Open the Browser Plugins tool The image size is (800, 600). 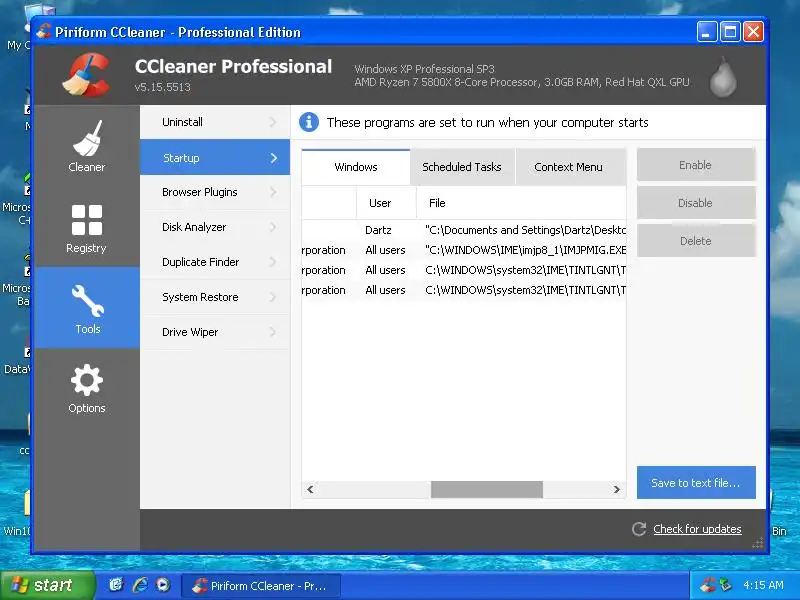pyautogui.click(x=215, y=192)
